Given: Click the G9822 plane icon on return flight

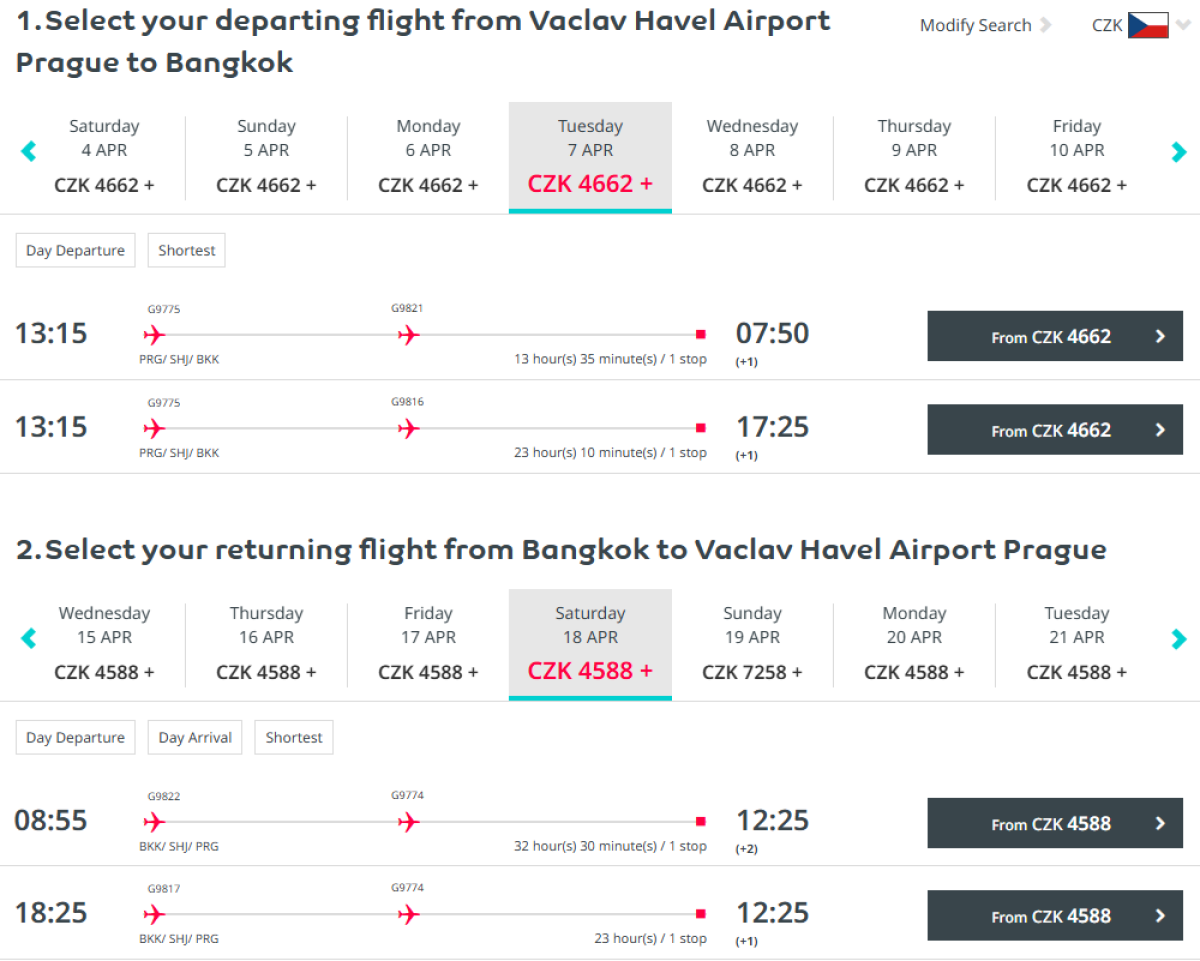Looking at the screenshot, I should pos(154,823).
